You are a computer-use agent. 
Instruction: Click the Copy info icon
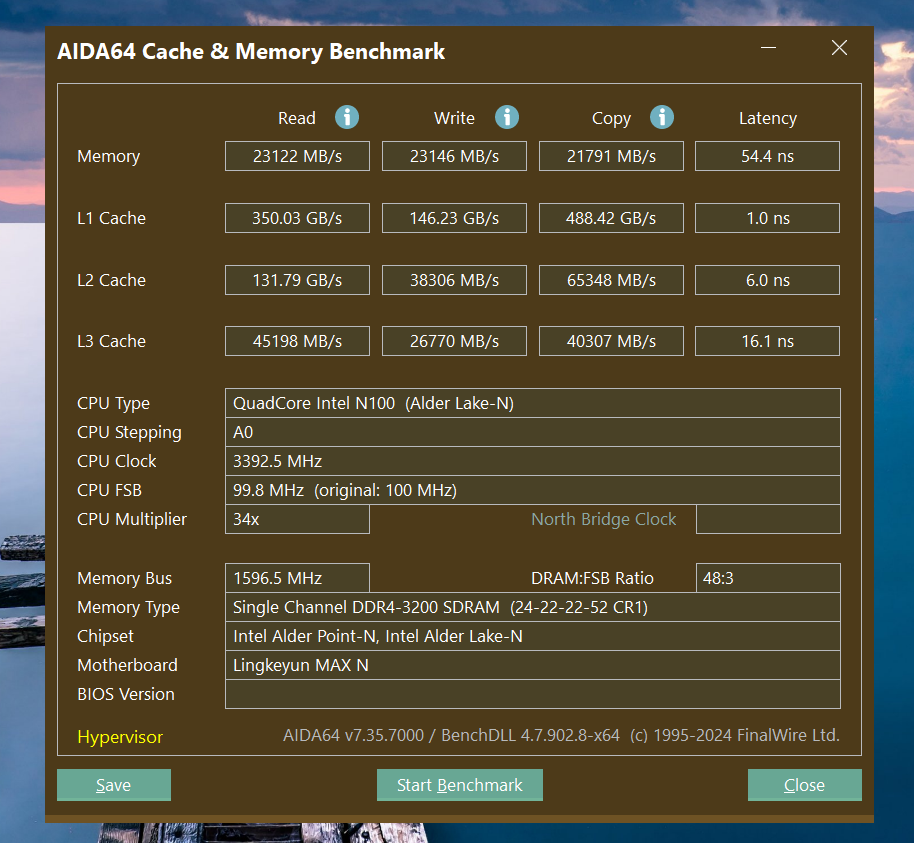coord(662,117)
